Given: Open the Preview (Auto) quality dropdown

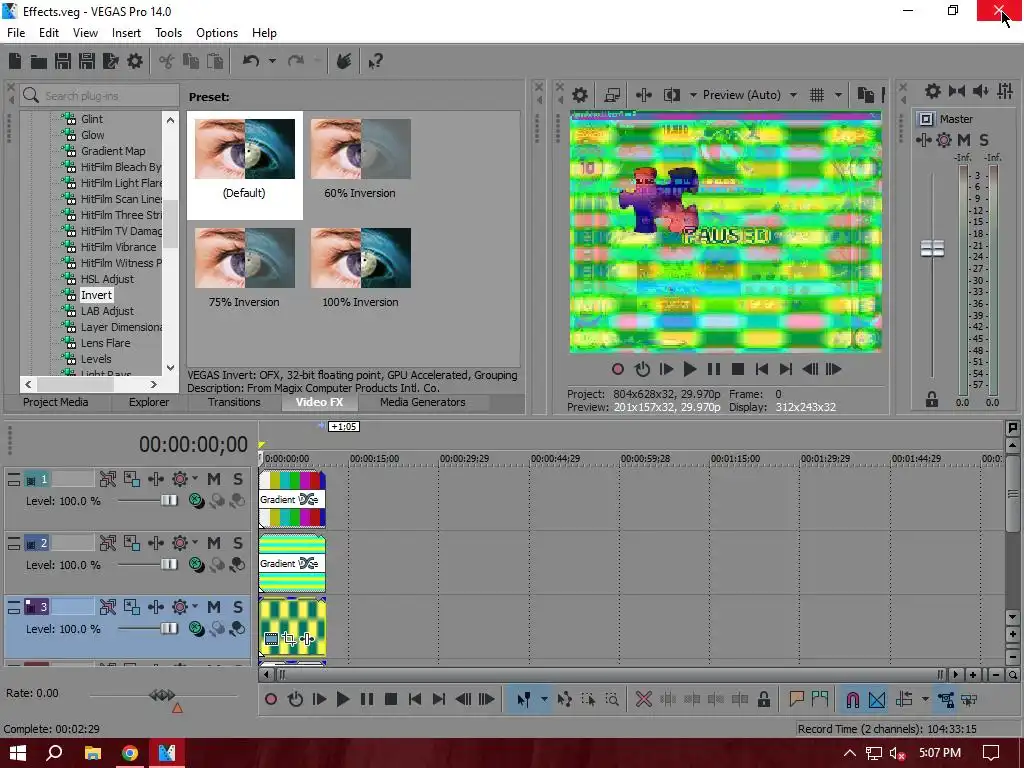Looking at the screenshot, I should click(x=793, y=95).
